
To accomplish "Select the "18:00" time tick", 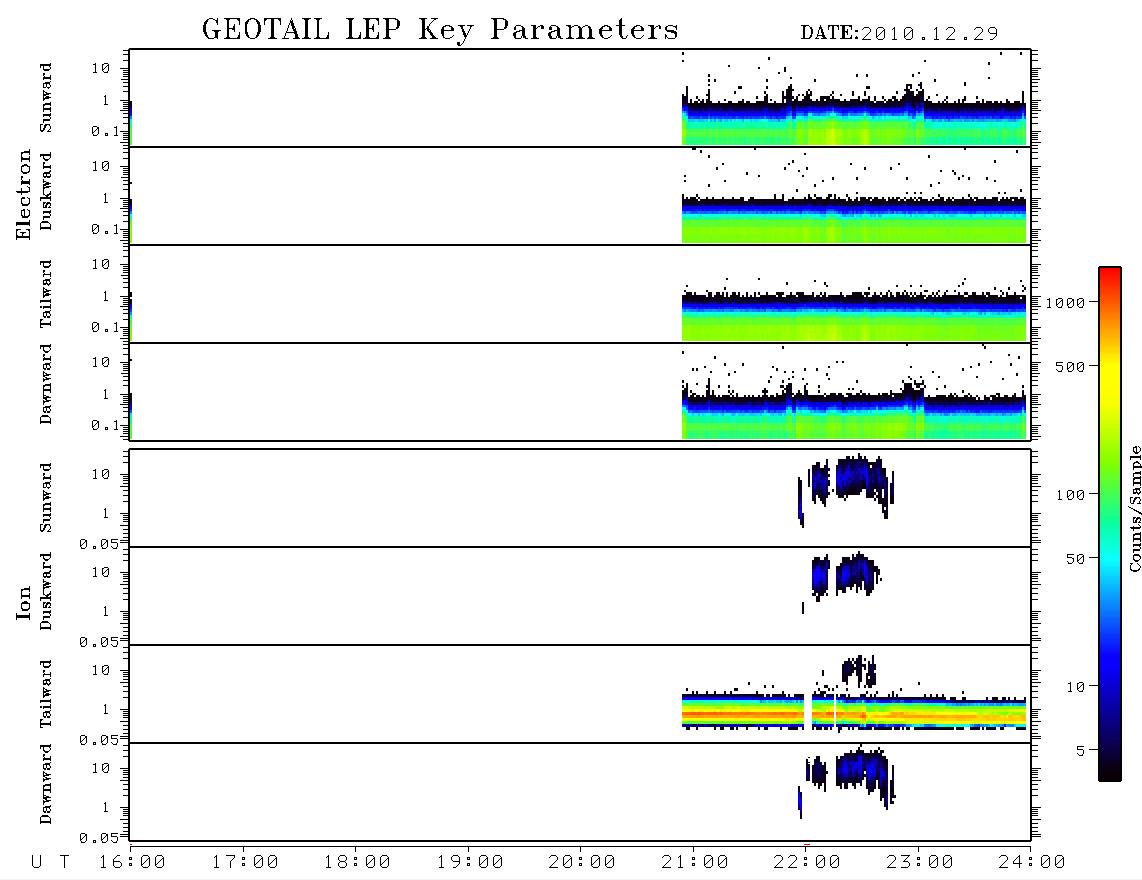I will 358,862.
